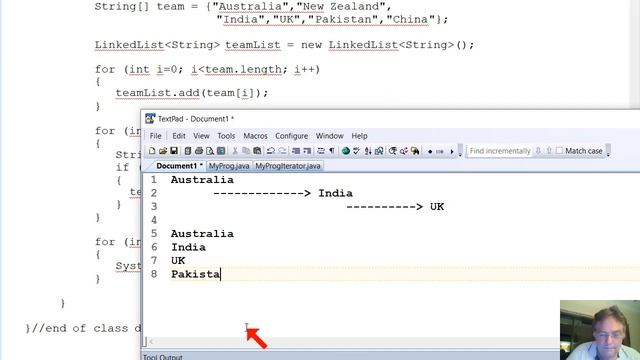Image resolution: width=640 pixels, height=360 pixels.
Task: Open the Window menu
Action: 329,136
